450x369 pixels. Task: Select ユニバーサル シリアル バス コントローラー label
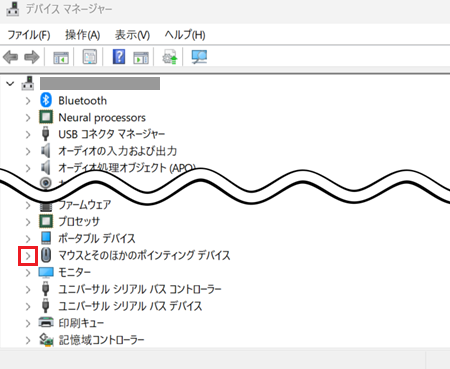click(x=140, y=289)
